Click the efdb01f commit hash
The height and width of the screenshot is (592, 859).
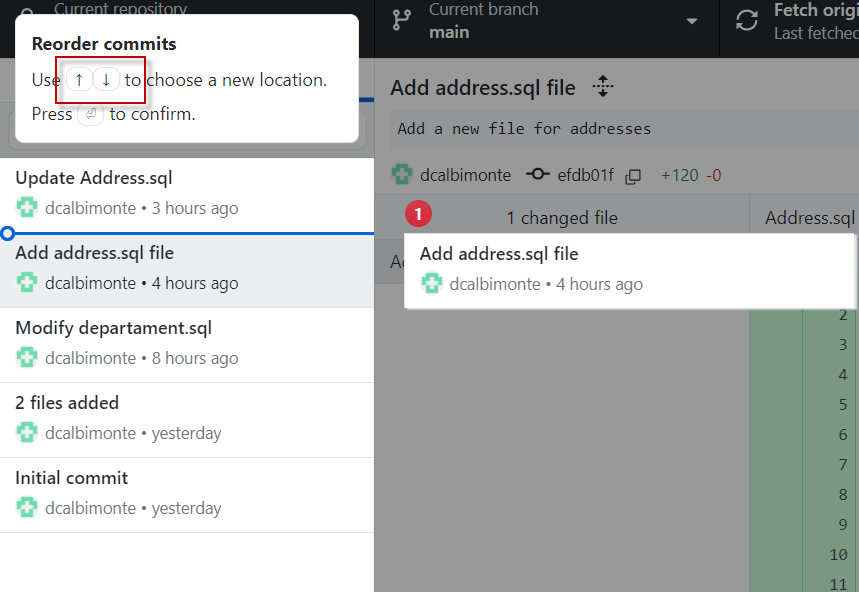(x=585, y=176)
